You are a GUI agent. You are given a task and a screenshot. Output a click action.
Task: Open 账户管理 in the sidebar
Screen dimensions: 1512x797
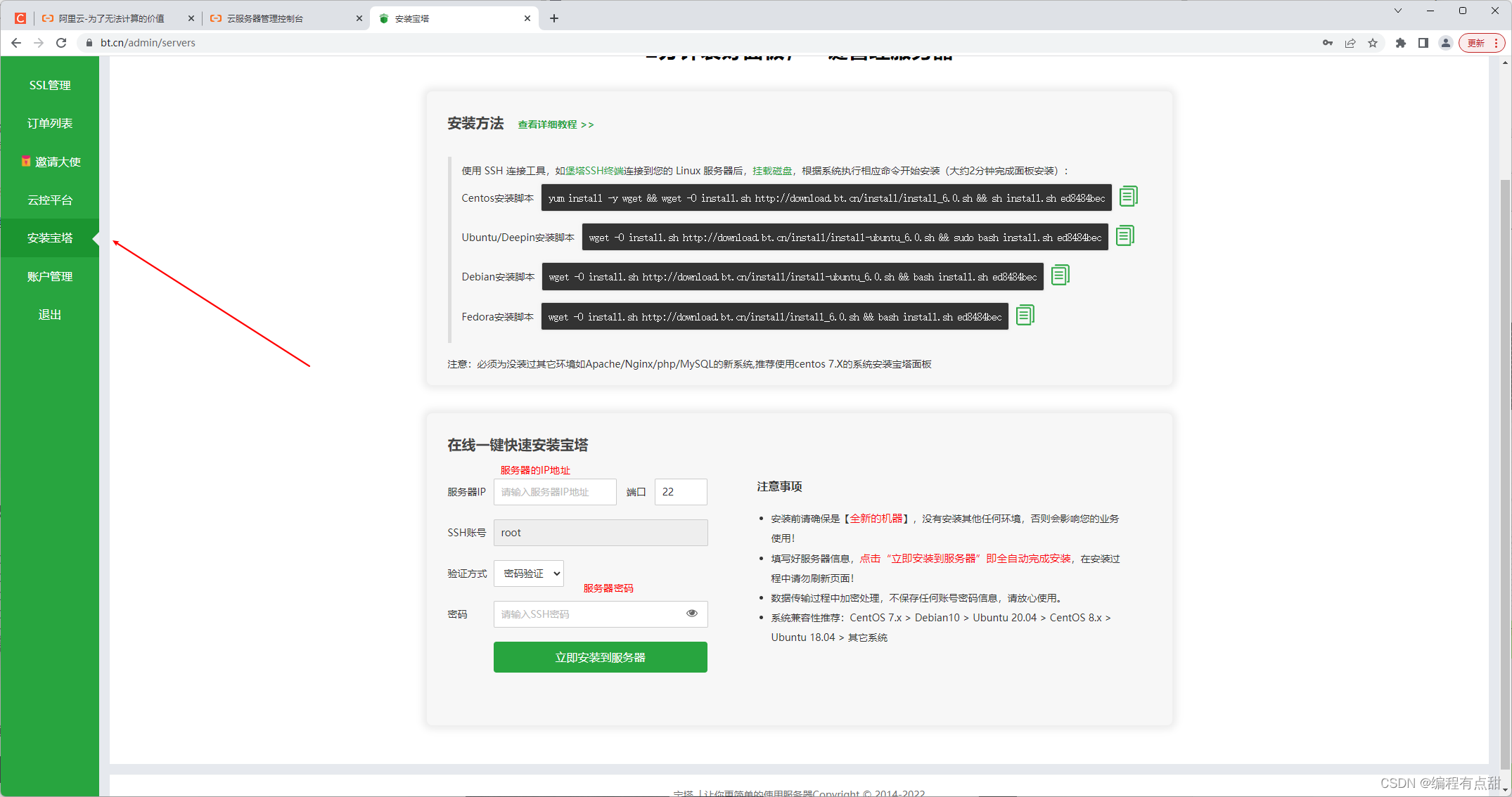(x=50, y=276)
